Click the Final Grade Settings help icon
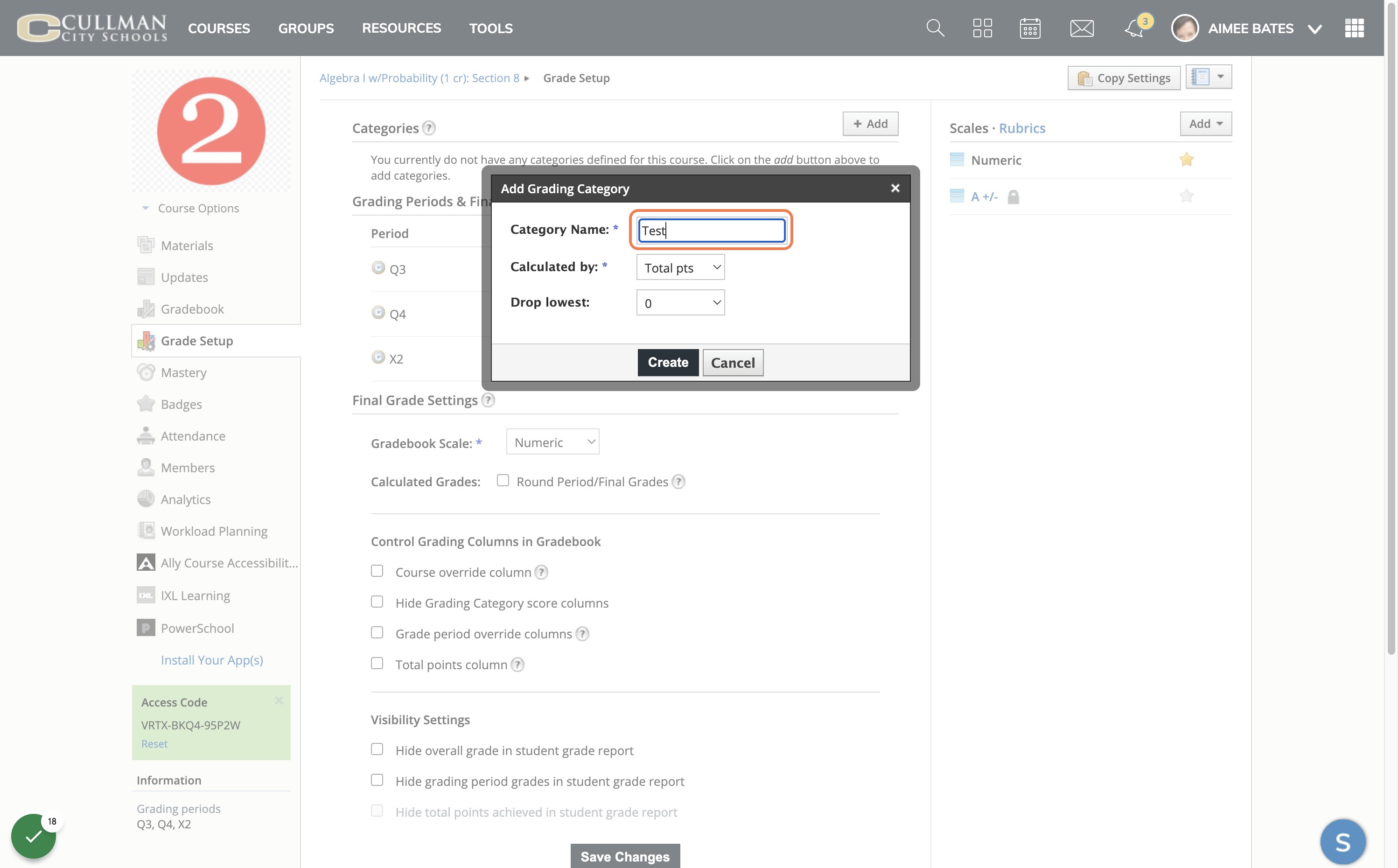 pos(488,400)
